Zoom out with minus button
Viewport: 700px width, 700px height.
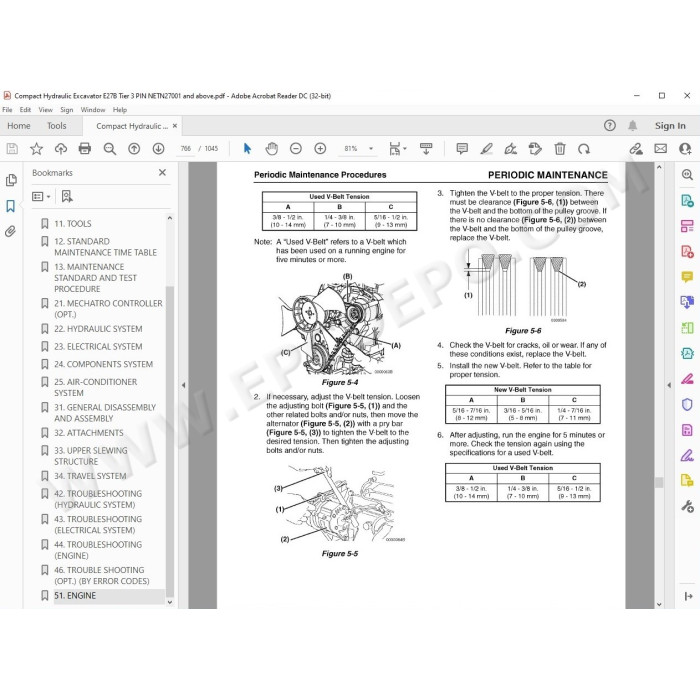(x=296, y=149)
